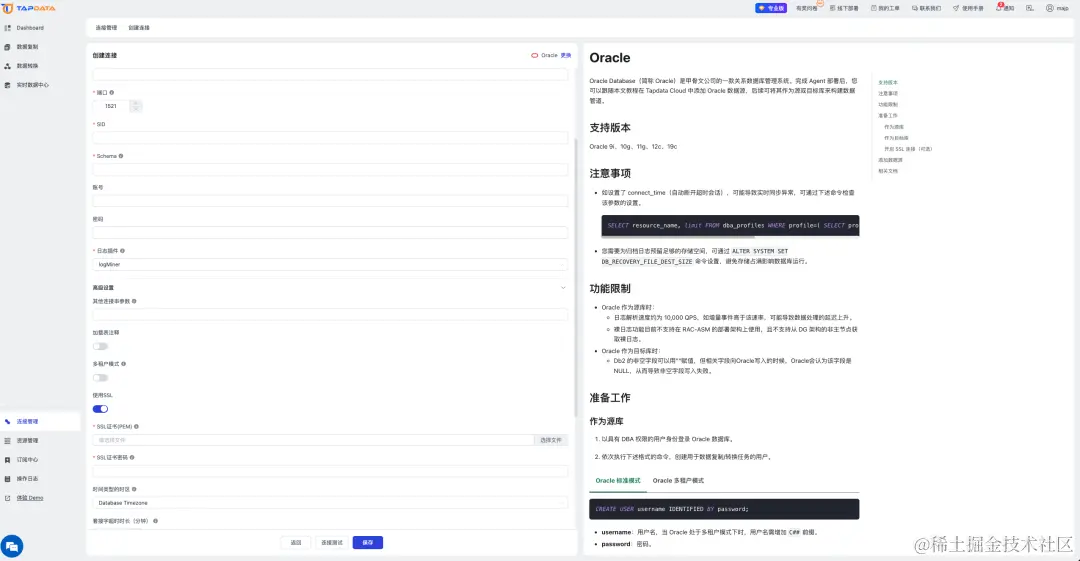Show help for 多租户模式
The width and height of the screenshot is (1080, 561).
pos(123,364)
